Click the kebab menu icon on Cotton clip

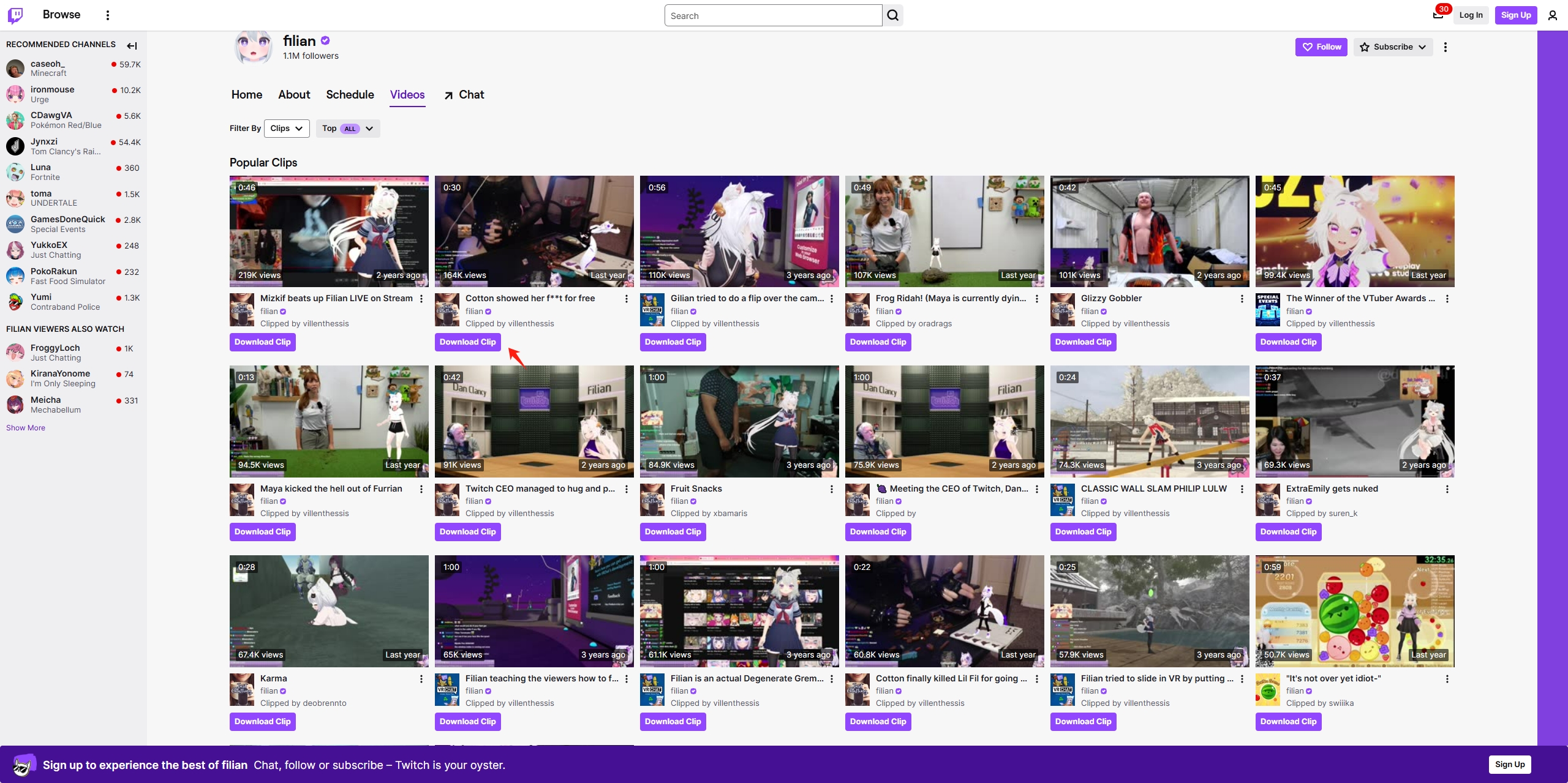point(626,298)
